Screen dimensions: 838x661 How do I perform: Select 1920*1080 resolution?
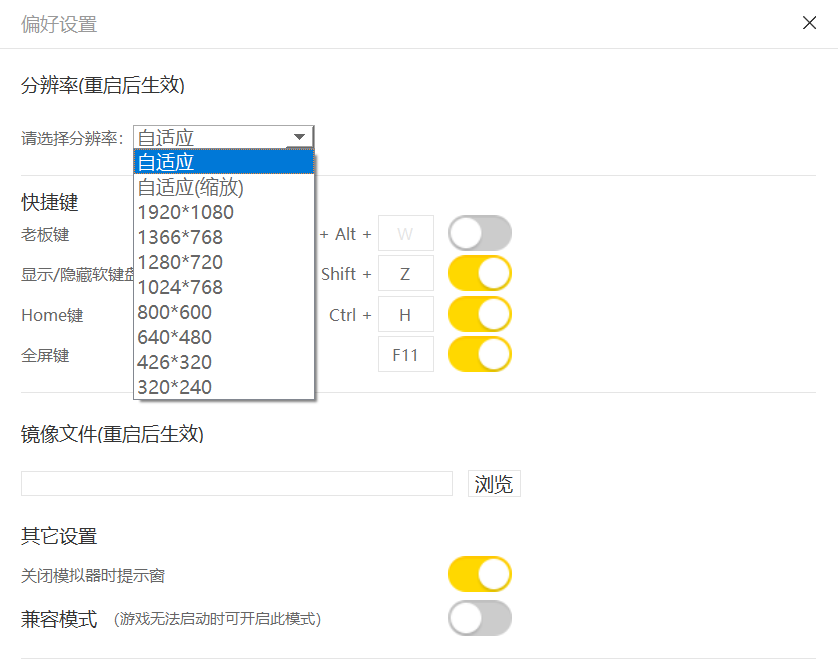[223, 212]
